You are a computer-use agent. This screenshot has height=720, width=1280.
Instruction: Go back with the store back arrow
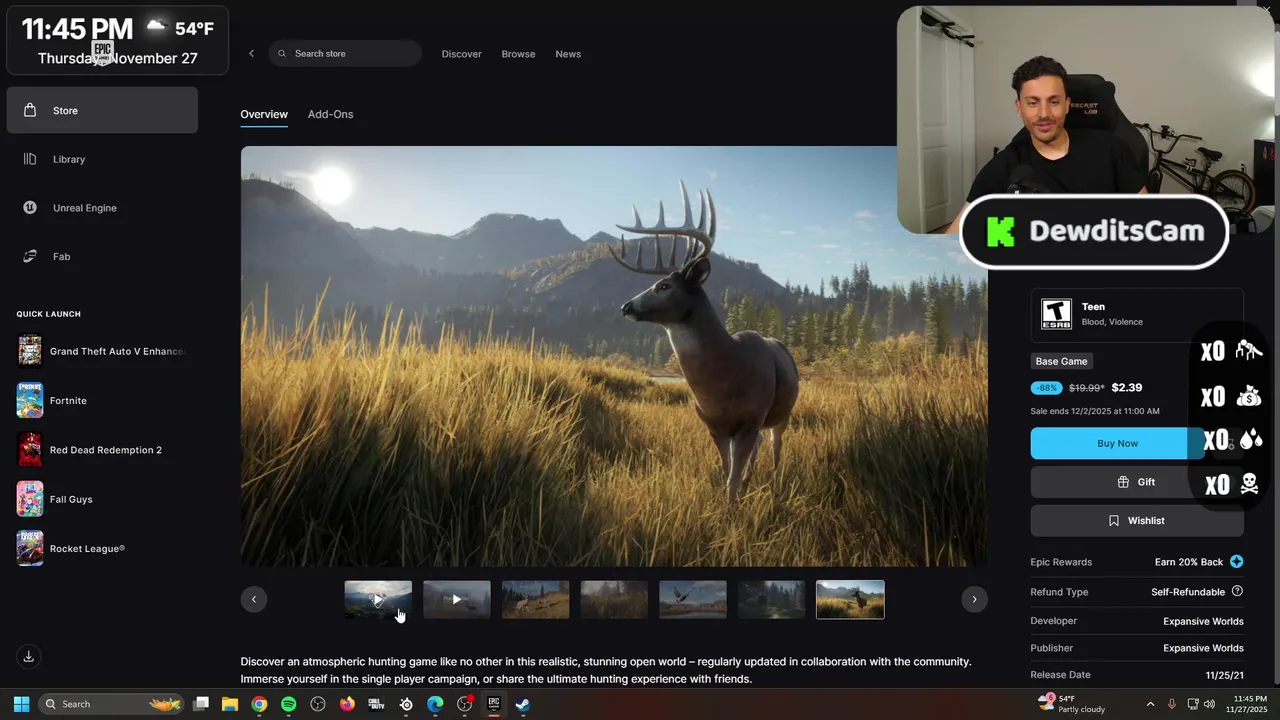coord(252,54)
